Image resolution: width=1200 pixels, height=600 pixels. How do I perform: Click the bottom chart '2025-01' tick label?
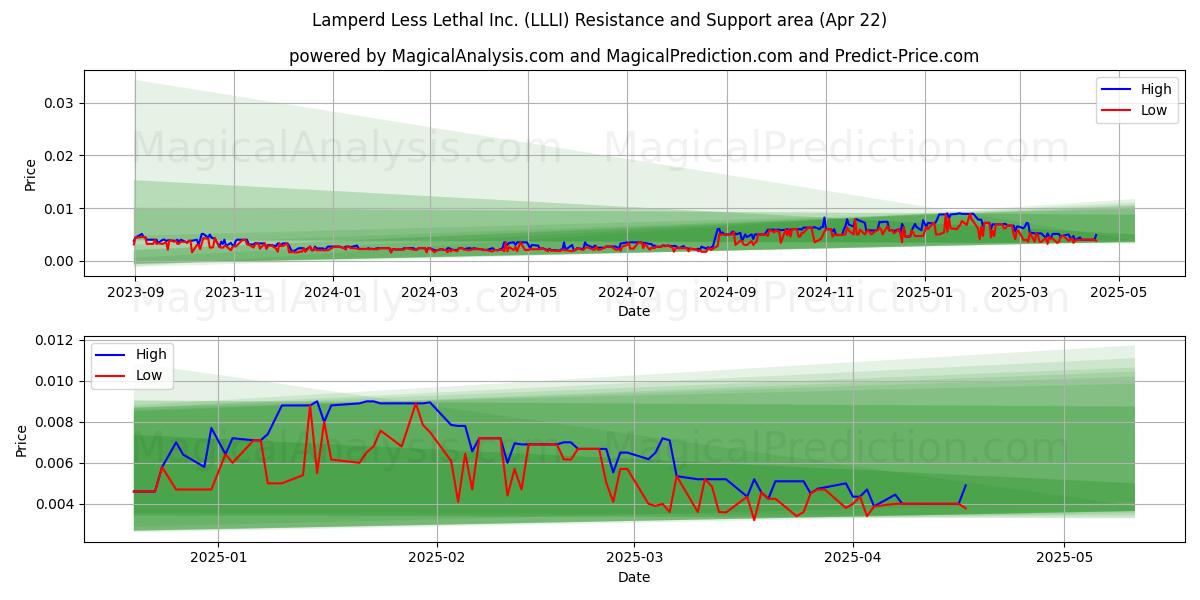218,557
